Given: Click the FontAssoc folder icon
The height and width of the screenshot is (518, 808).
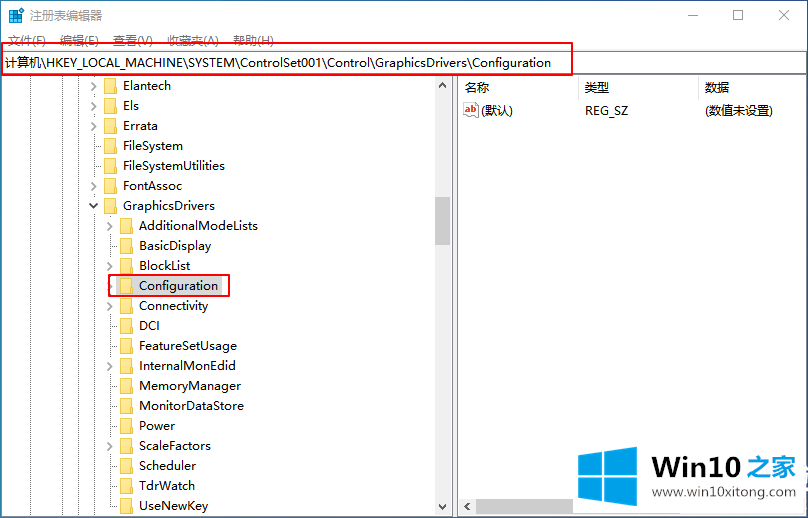Looking at the screenshot, I should [110, 186].
